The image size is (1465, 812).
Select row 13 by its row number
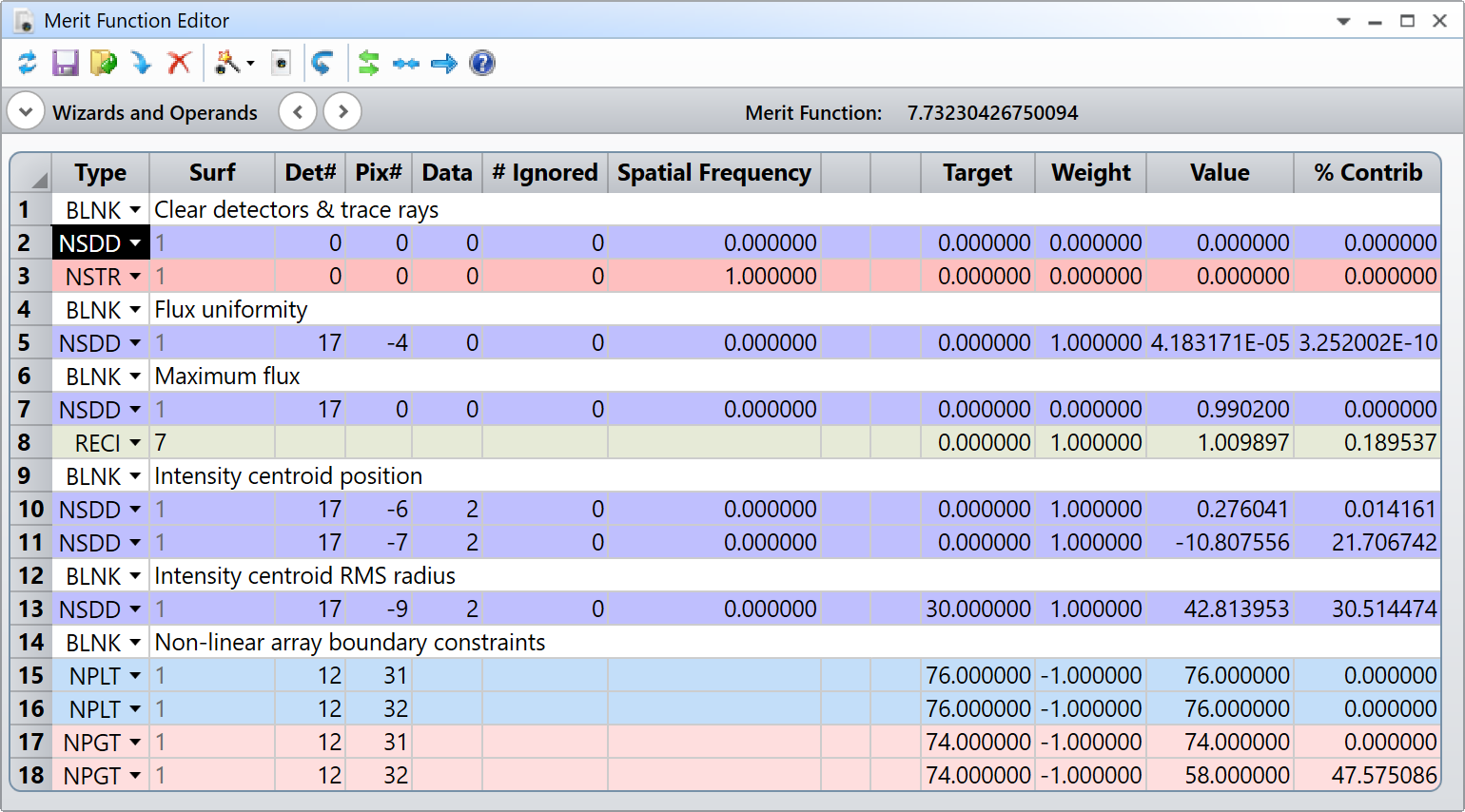tap(30, 609)
